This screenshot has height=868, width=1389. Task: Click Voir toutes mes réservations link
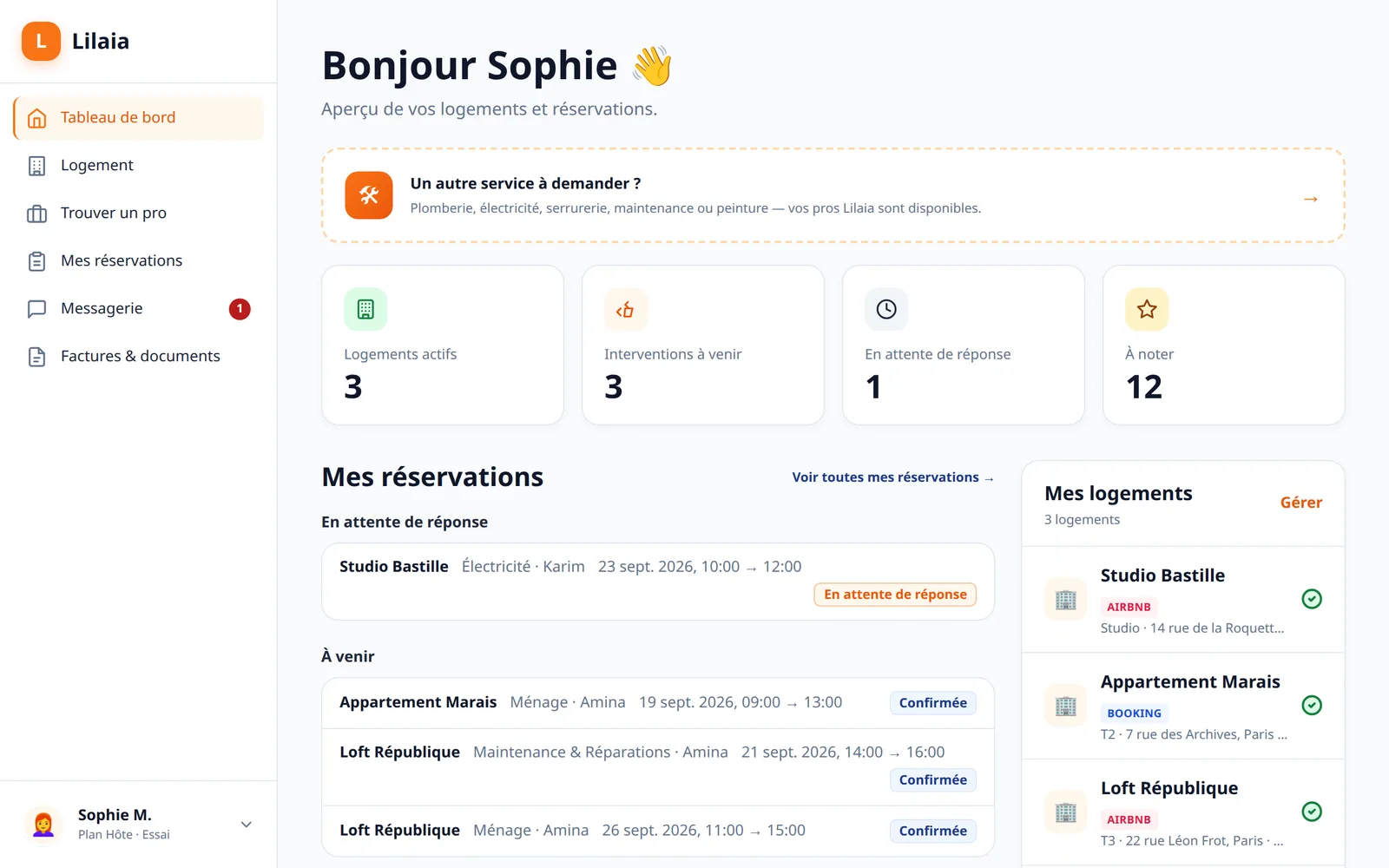892,477
